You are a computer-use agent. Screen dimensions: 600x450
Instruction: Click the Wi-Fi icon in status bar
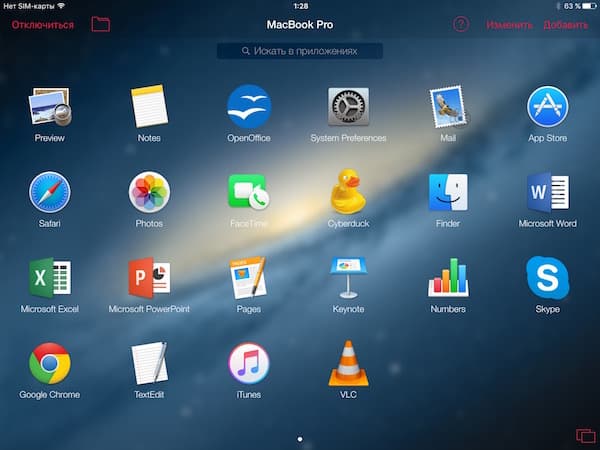pyautogui.click(x=61, y=6)
